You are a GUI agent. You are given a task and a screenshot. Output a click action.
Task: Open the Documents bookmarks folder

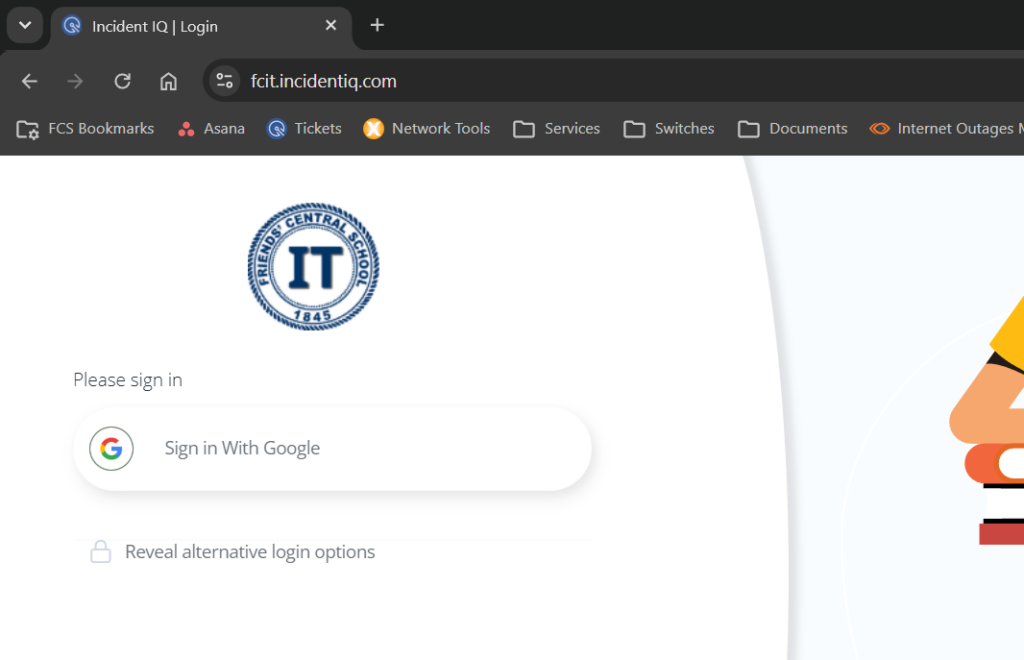[x=792, y=129]
